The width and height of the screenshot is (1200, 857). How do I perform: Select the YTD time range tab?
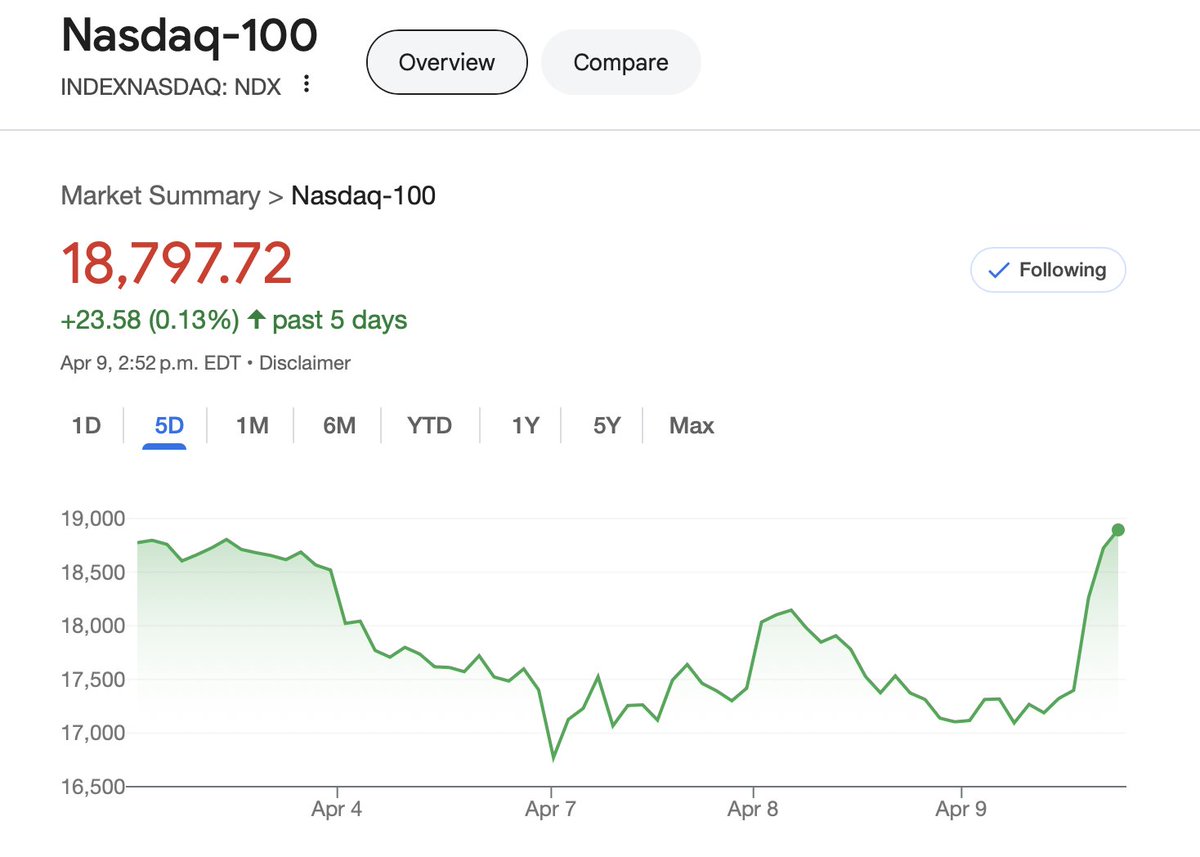point(429,426)
